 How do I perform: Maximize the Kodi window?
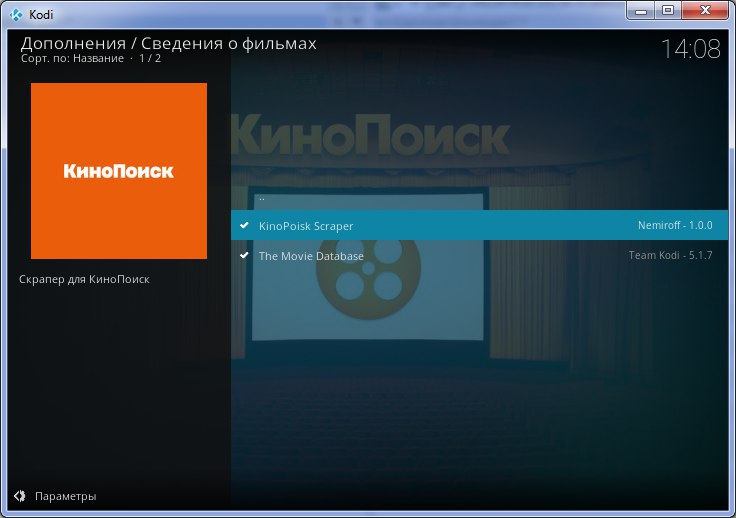click(x=668, y=11)
